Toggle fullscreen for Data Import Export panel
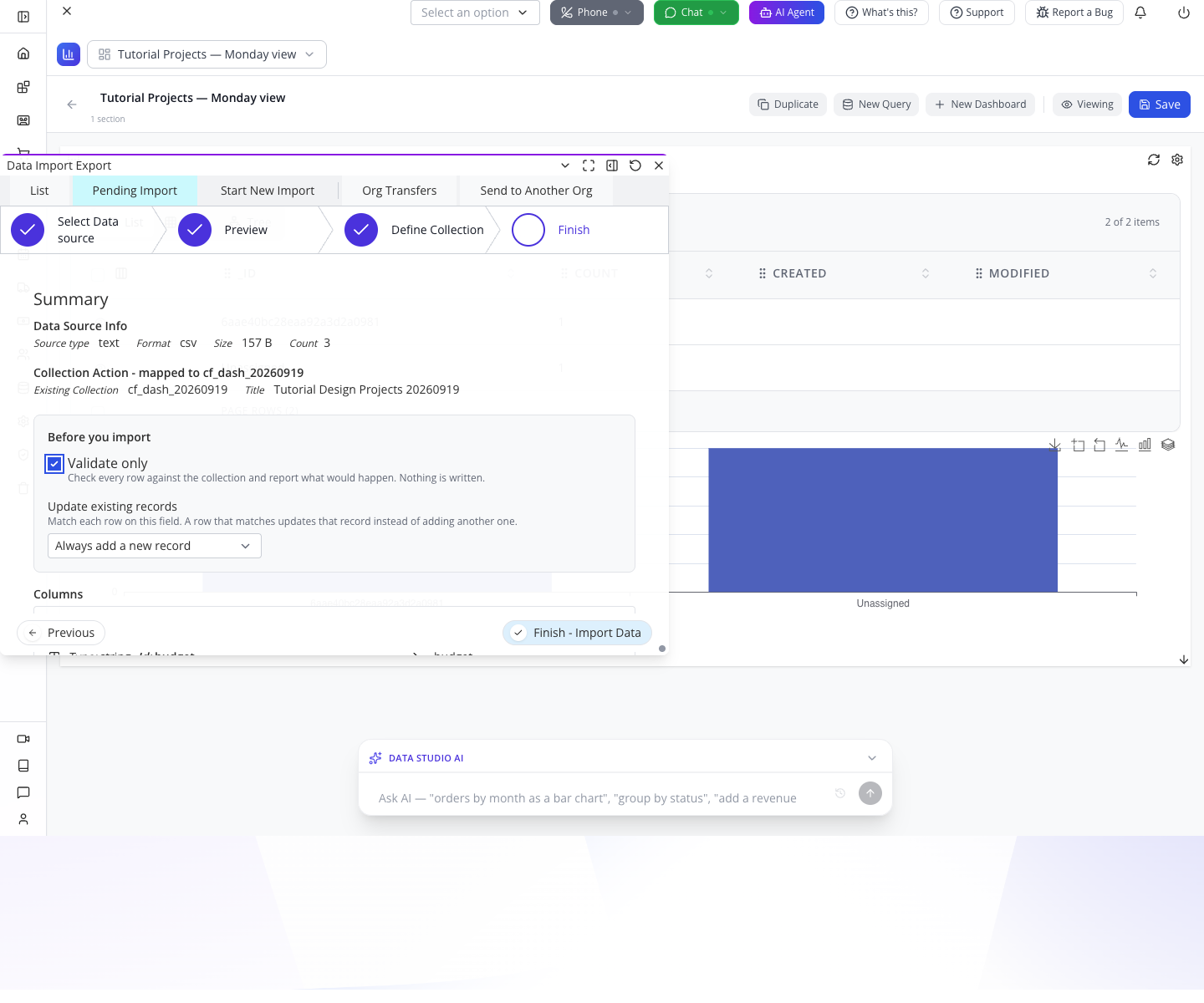 pos(589,165)
